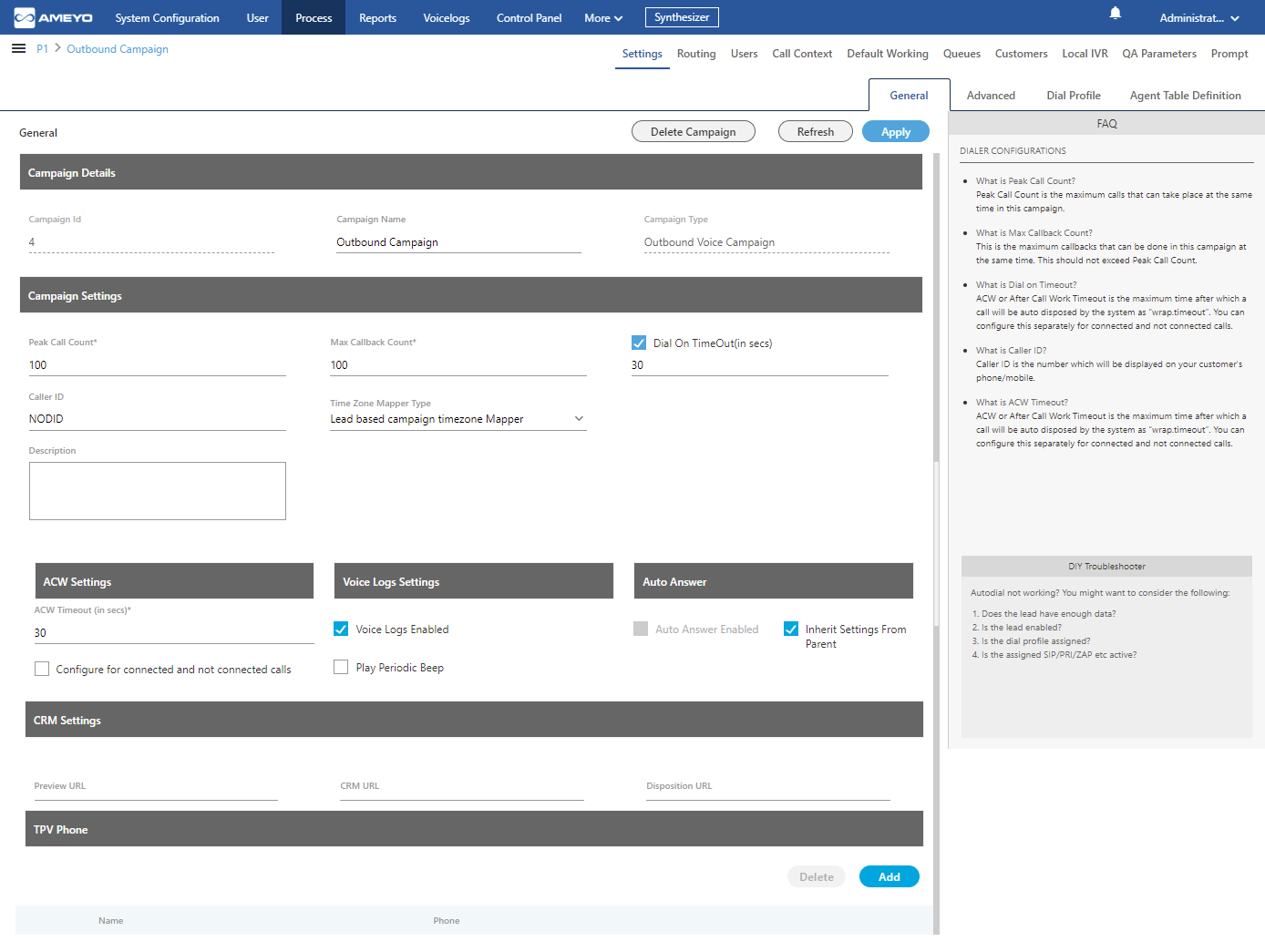The height and width of the screenshot is (952, 1265).
Task: Open the Local IVR tab
Action: (1085, 54)
